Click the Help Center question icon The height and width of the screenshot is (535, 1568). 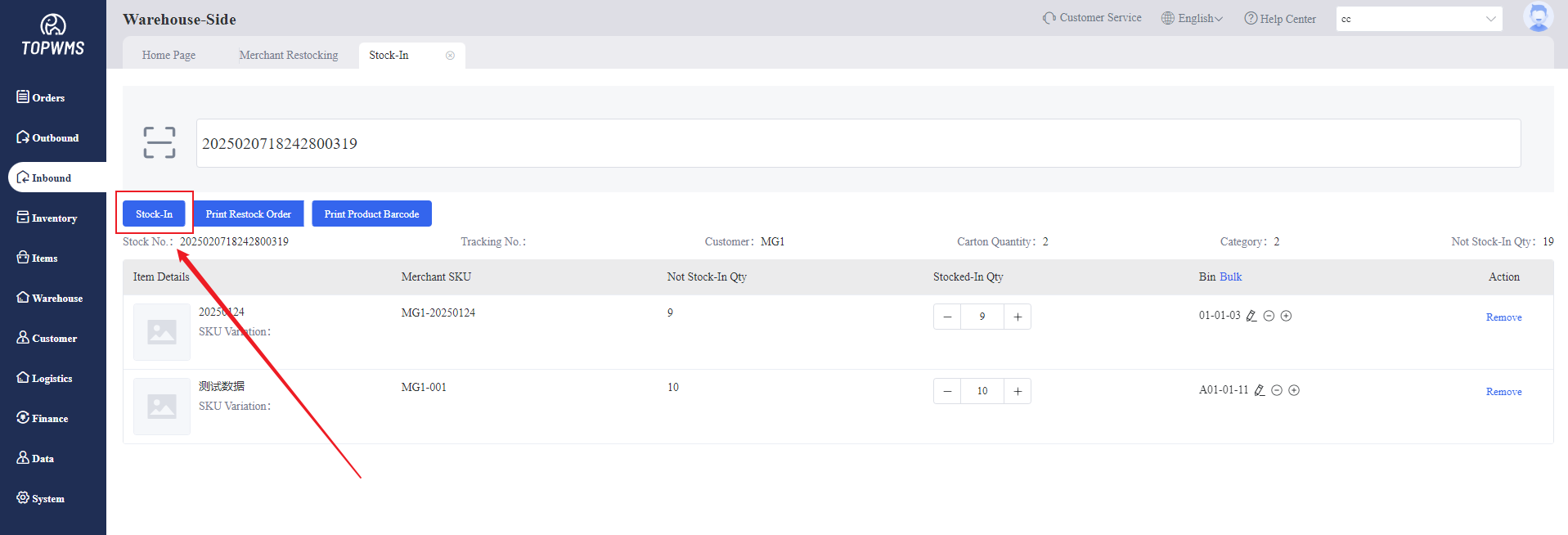(x=1251, y=19)
